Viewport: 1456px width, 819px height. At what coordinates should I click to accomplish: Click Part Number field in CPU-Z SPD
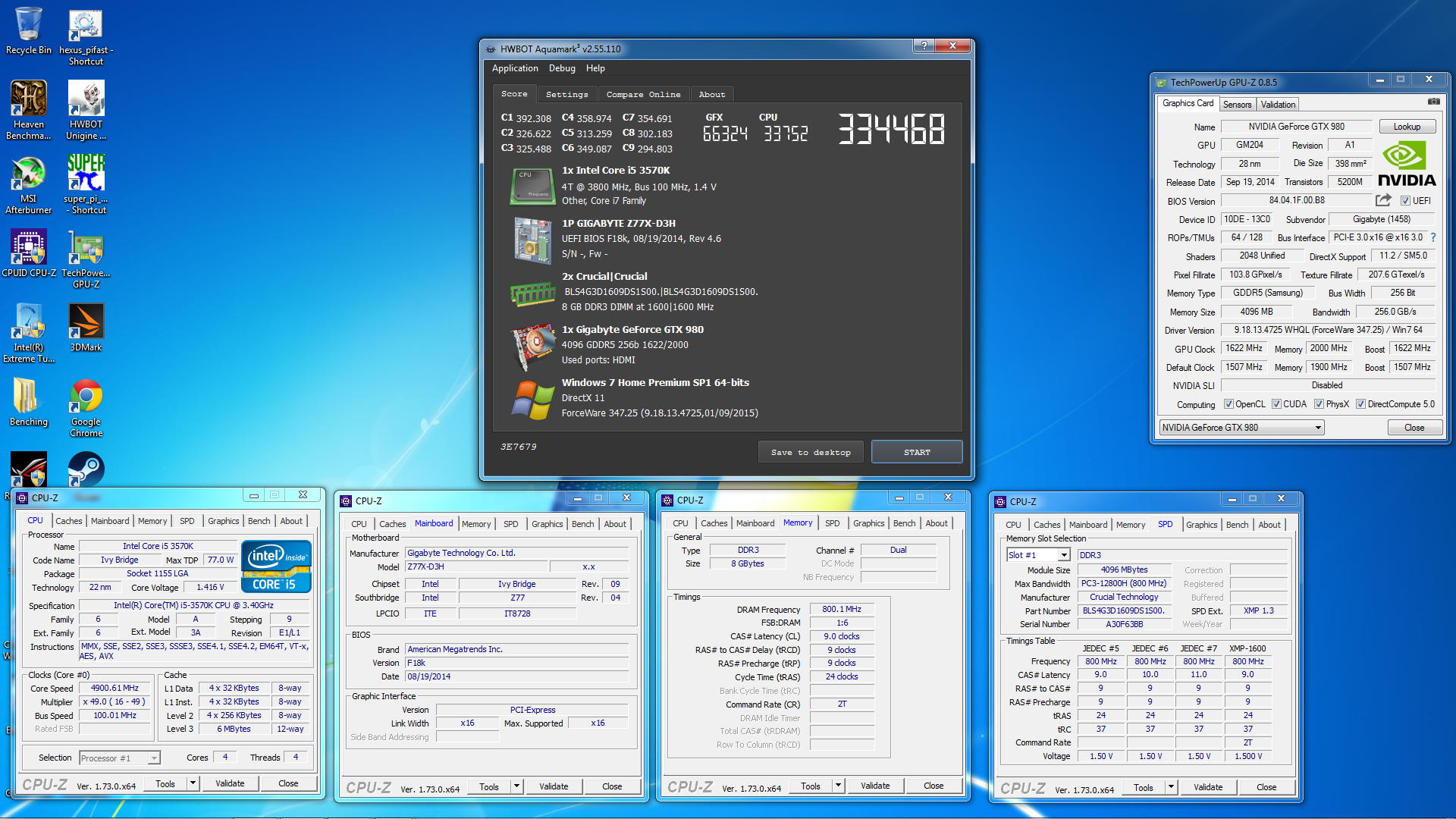click(x=1123, y=610)
